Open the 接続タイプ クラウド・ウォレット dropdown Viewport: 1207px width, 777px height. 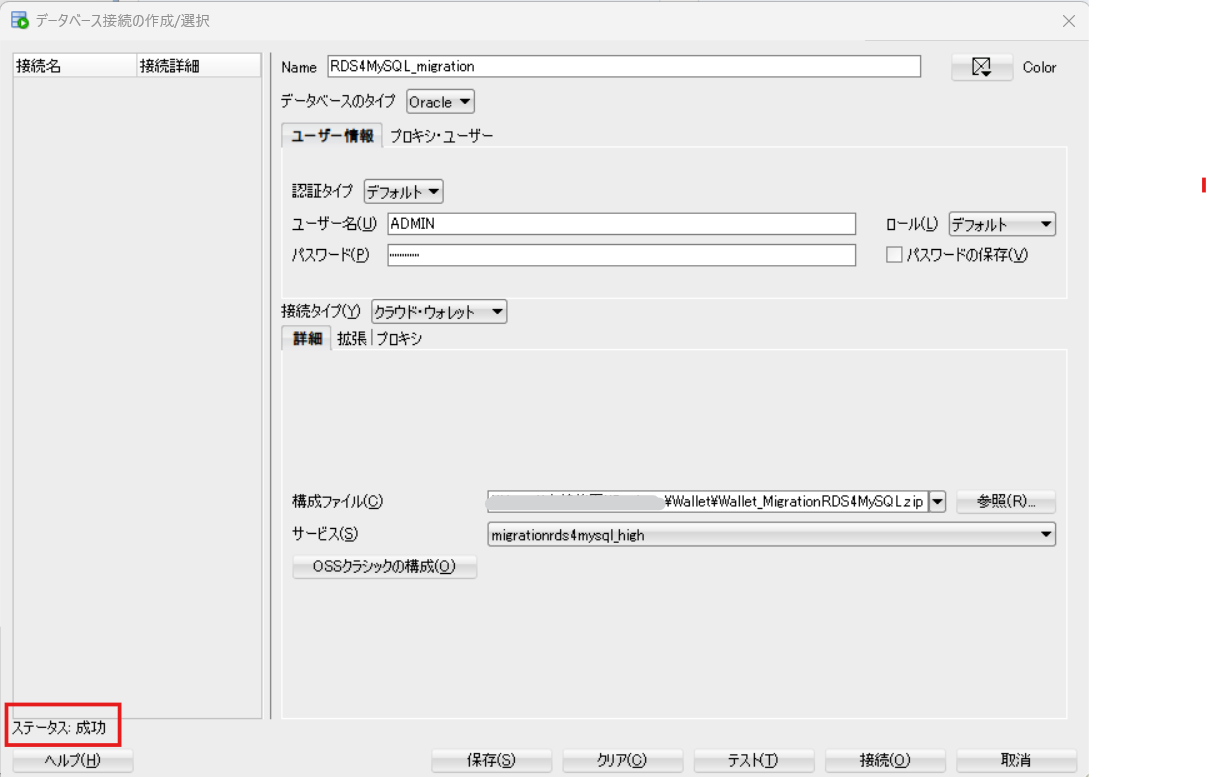tap(439, 312)
